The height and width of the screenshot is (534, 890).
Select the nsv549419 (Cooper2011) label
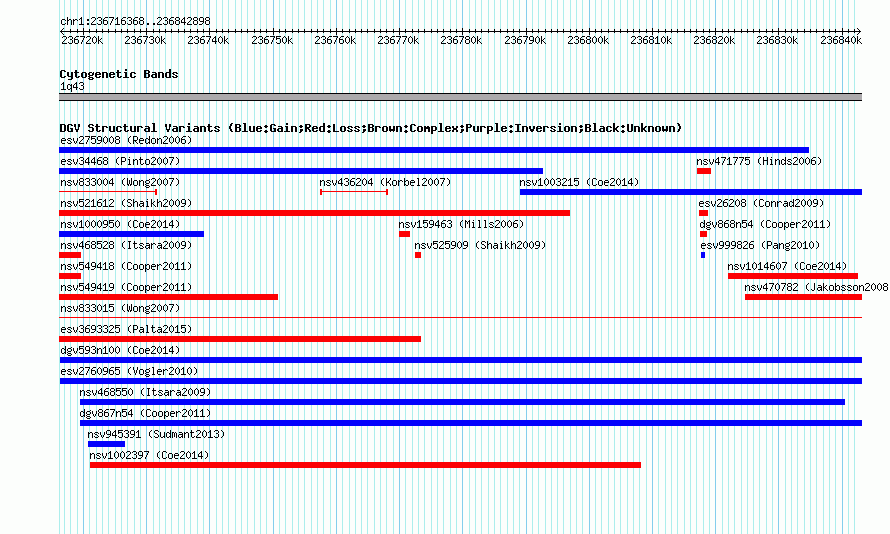(x=126, y=287)
